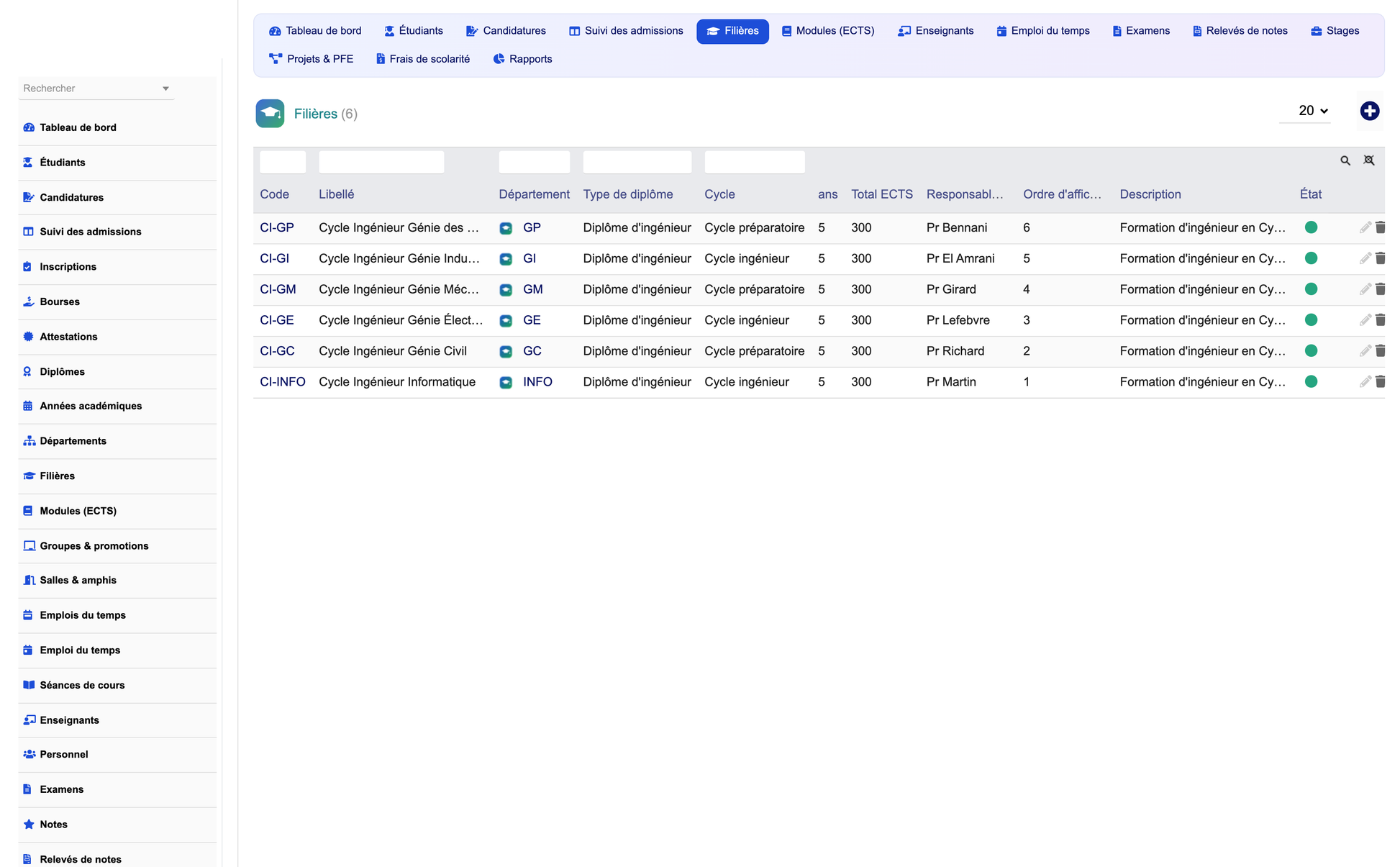Click the green État indicator for CI-GP
Viewport: 1400px width, 867px height.
1311,227
